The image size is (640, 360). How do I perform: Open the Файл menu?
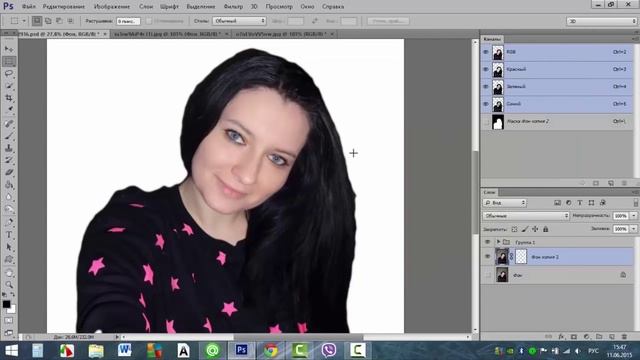click(x=28, y=7)
